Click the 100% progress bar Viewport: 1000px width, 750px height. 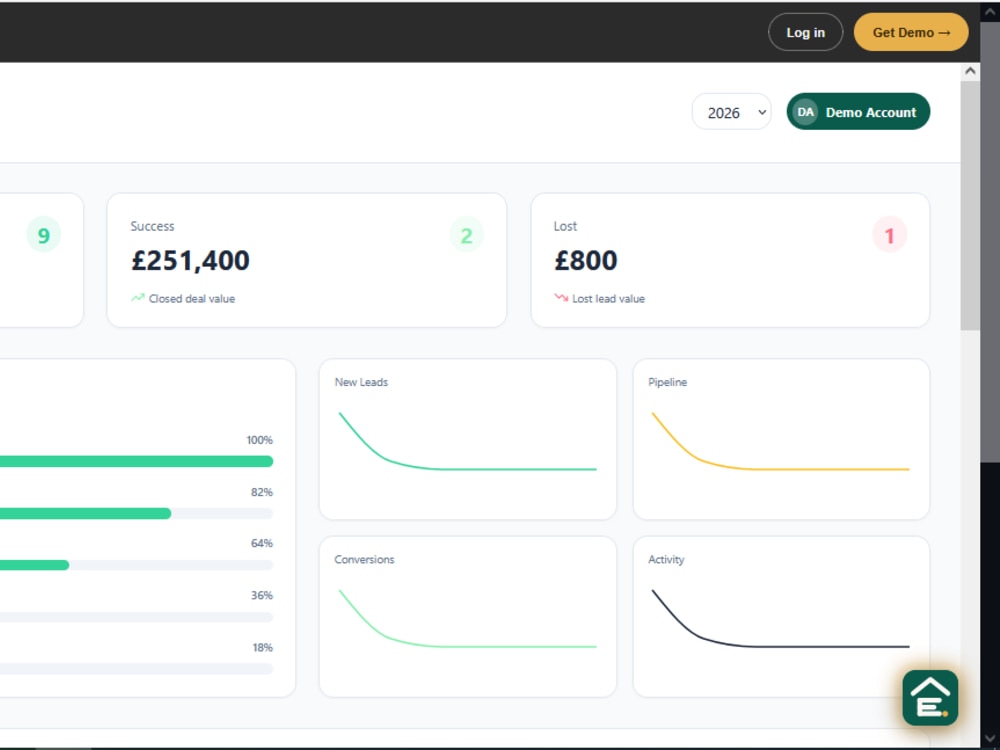[x=136, y=461]
